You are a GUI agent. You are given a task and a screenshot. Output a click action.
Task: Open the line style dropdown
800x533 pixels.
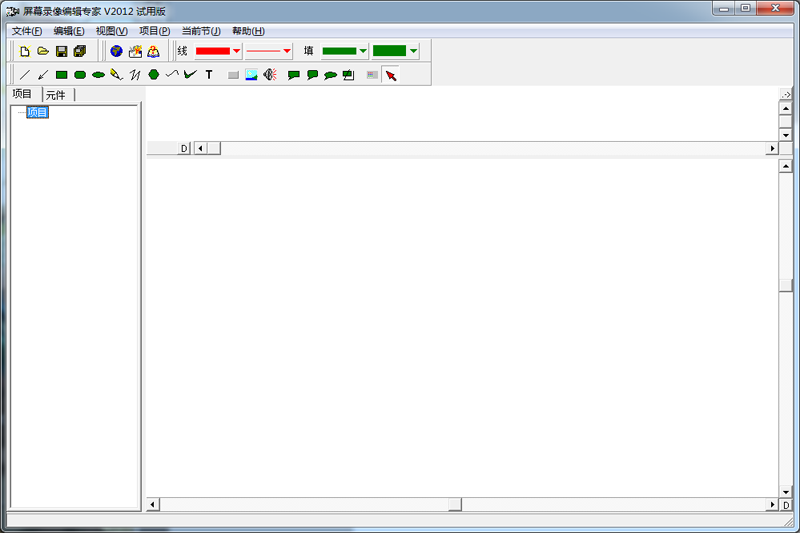click(x=287, y=51)
